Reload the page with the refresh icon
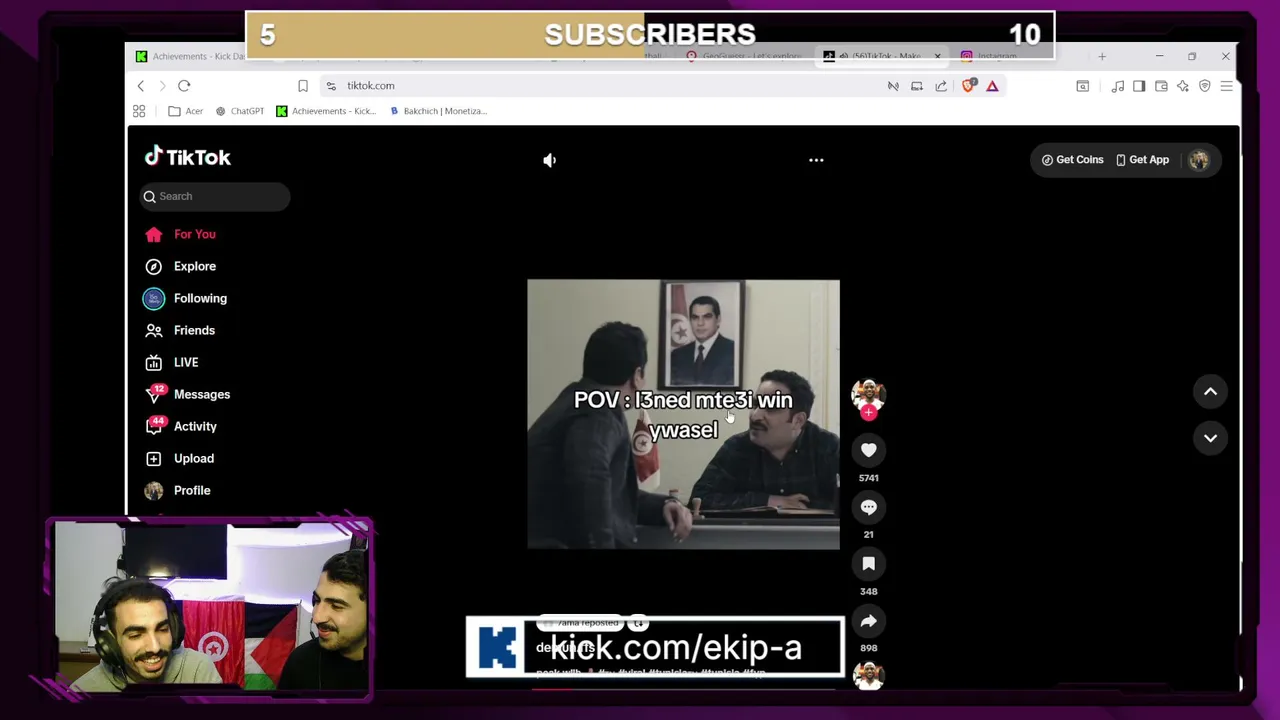This screenshot has width=1280, height=720. (x=184, y=86)
